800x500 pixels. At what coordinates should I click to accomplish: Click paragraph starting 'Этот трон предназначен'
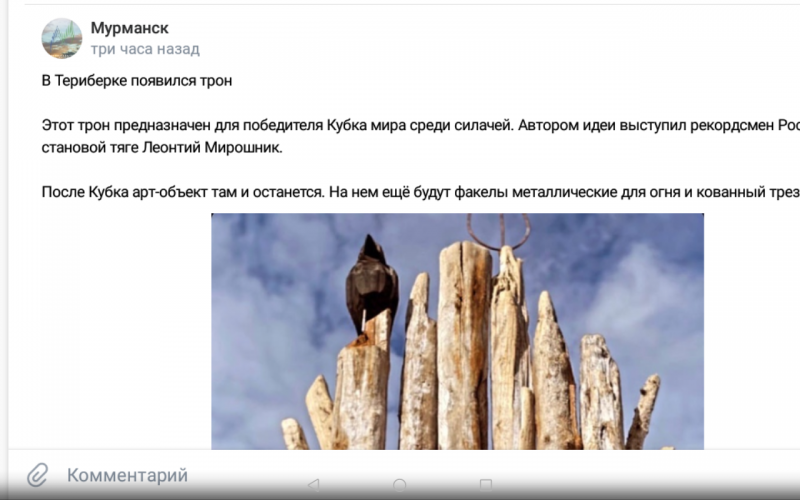tap(420, 136)
